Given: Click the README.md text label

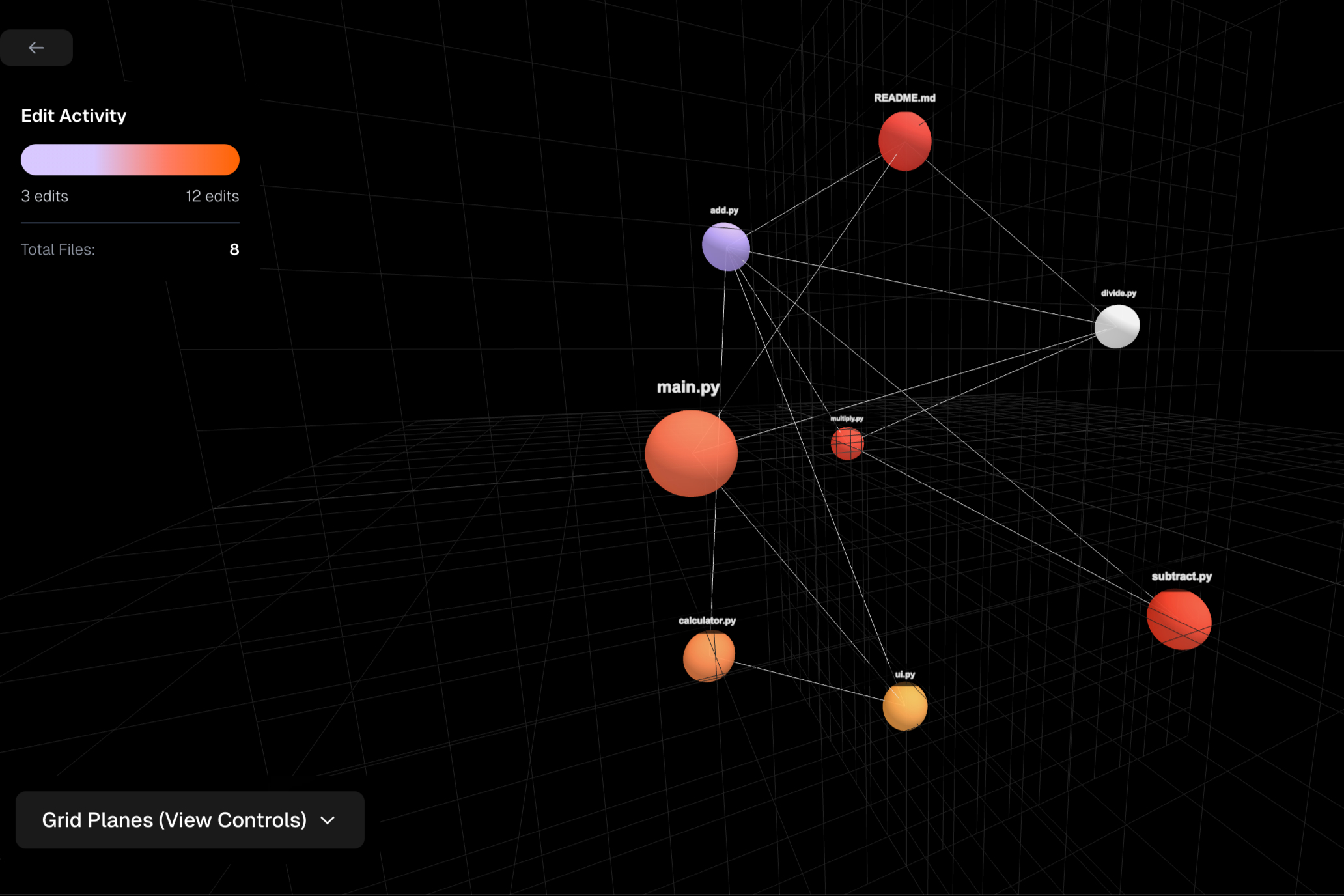Looking at the screenshot, I should tap(904, 98).
